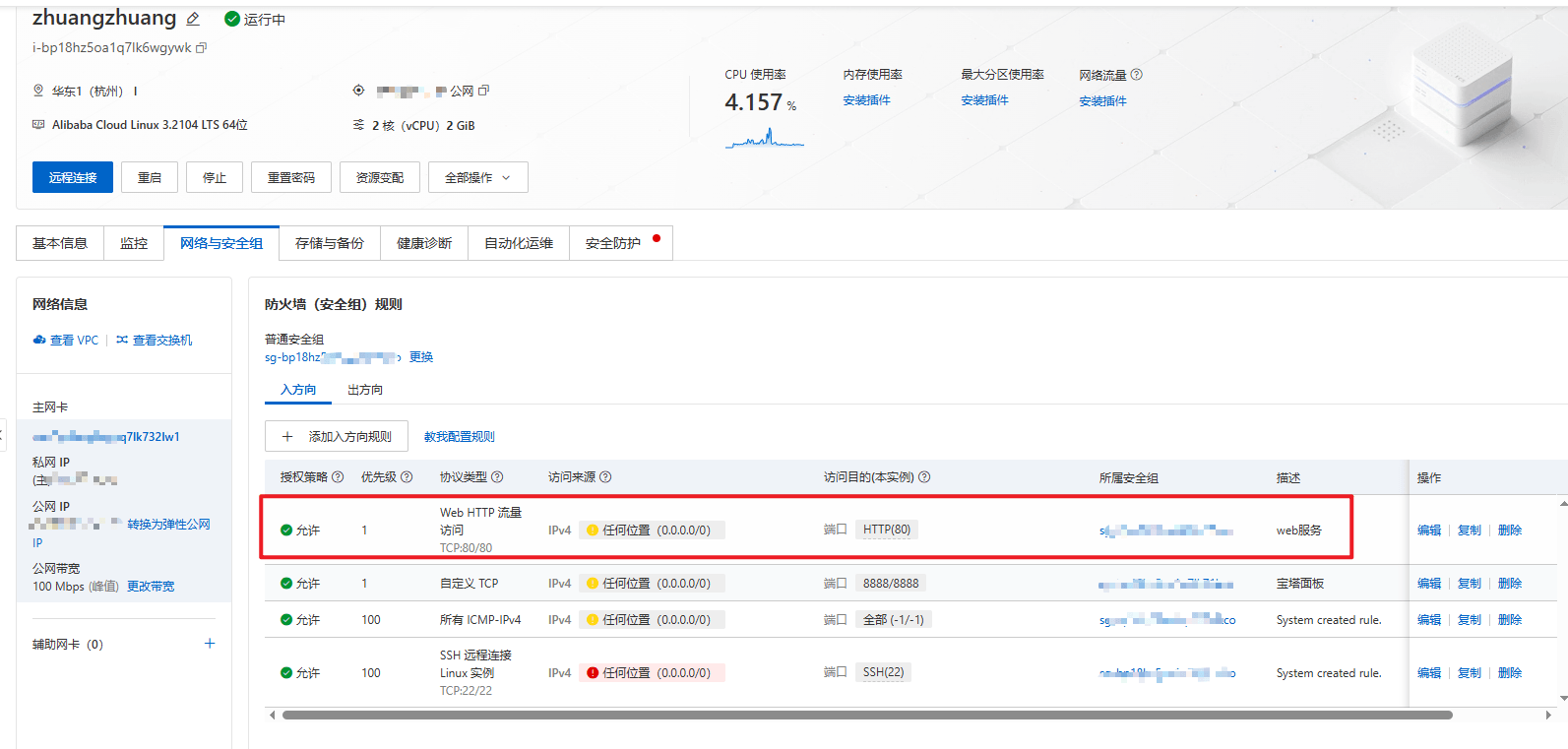Add a secondary NIC with plus icon
1568x749 pixels.
210,644
